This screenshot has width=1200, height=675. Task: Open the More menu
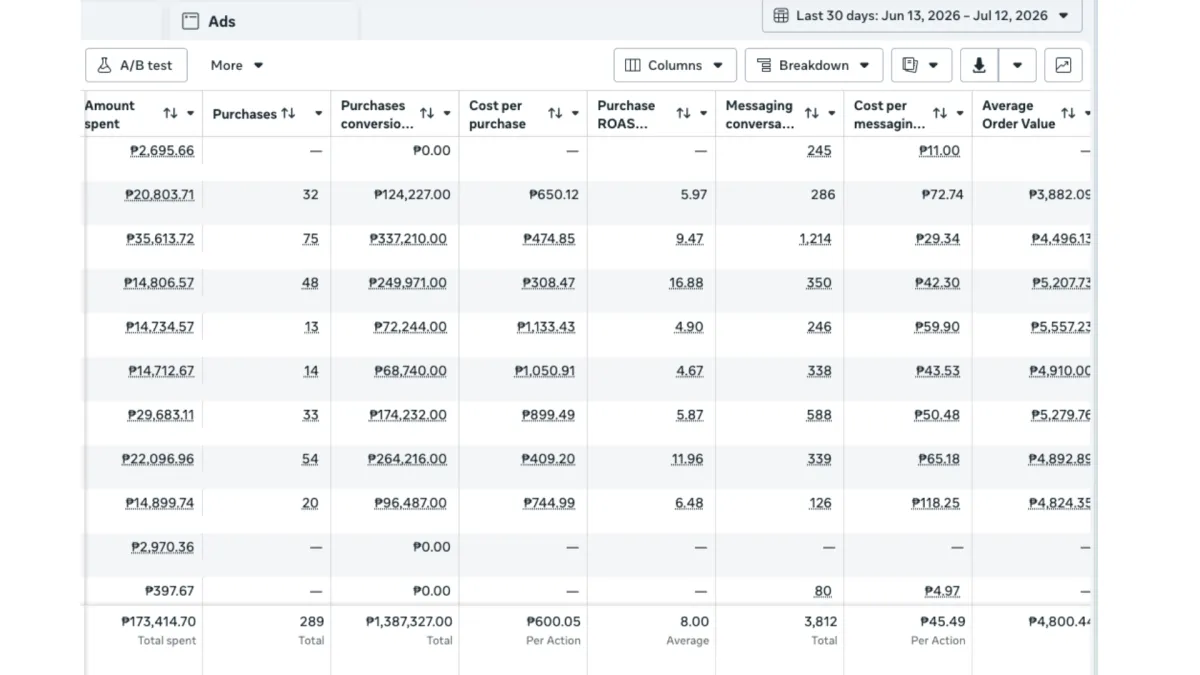tap(237, 65)
